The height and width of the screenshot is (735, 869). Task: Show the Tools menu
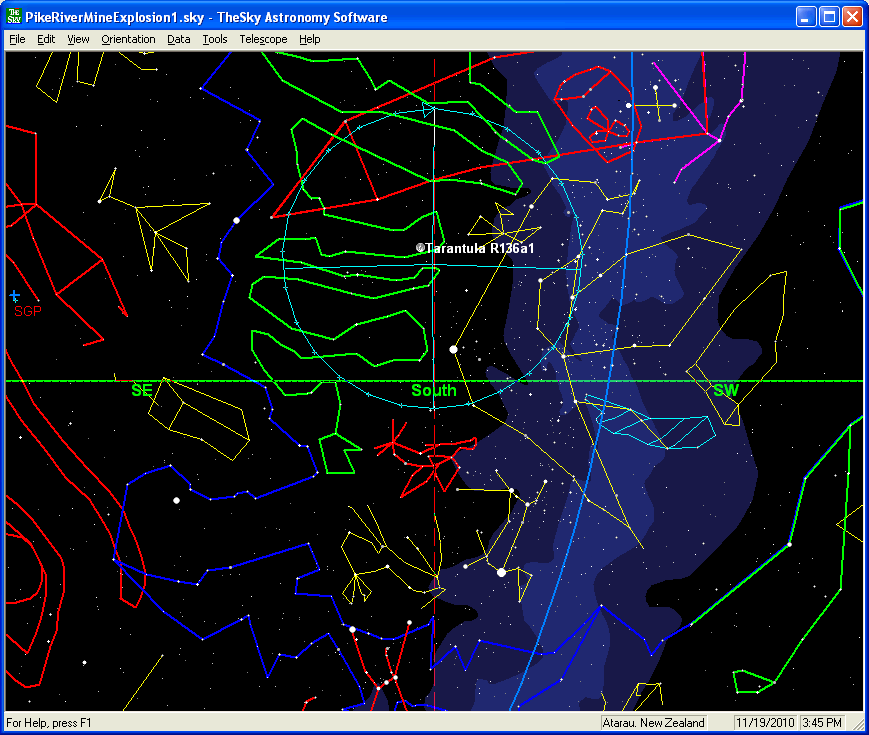(x=214, y=39)
